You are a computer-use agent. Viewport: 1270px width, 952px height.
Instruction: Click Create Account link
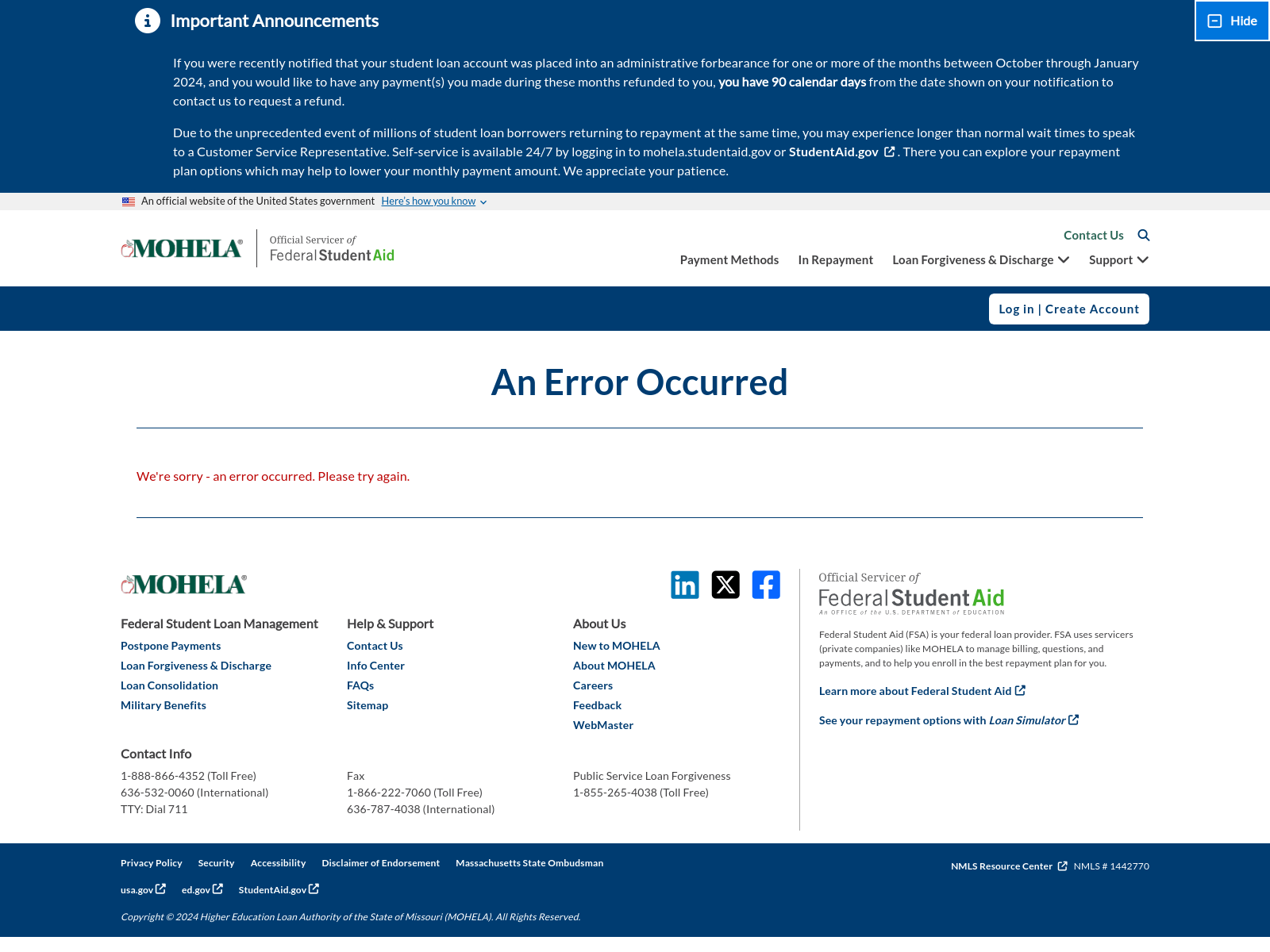pos(1092,309)
